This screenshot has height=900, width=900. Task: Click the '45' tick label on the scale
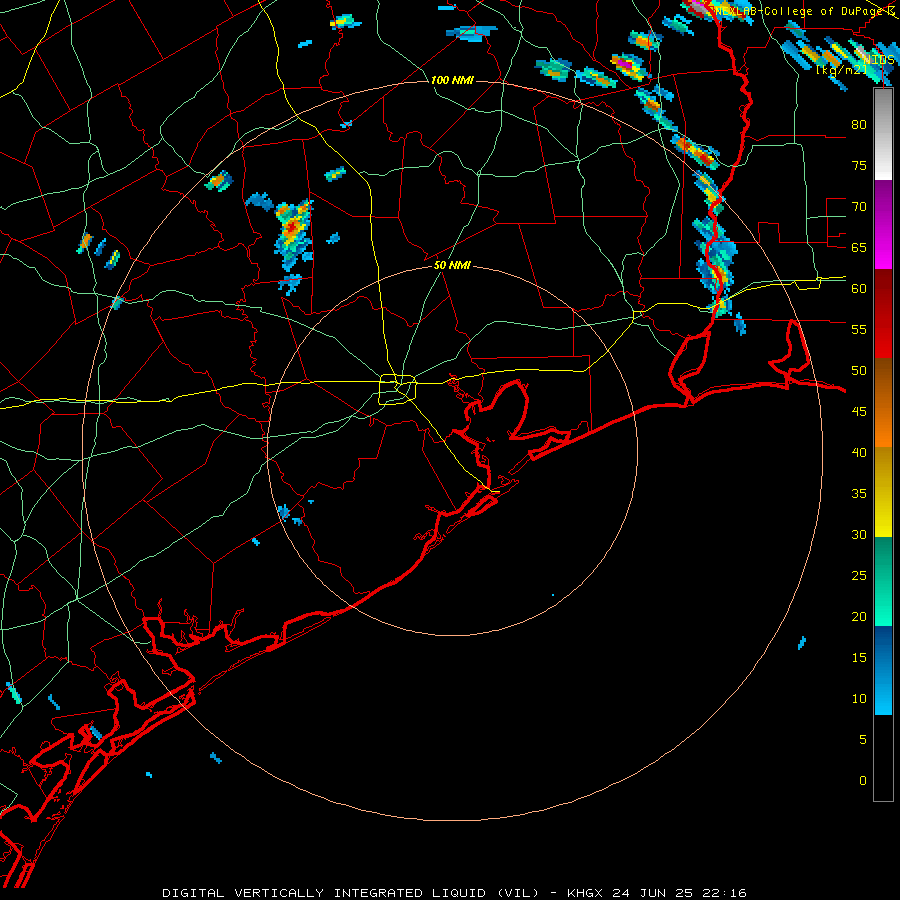point(859,412)
